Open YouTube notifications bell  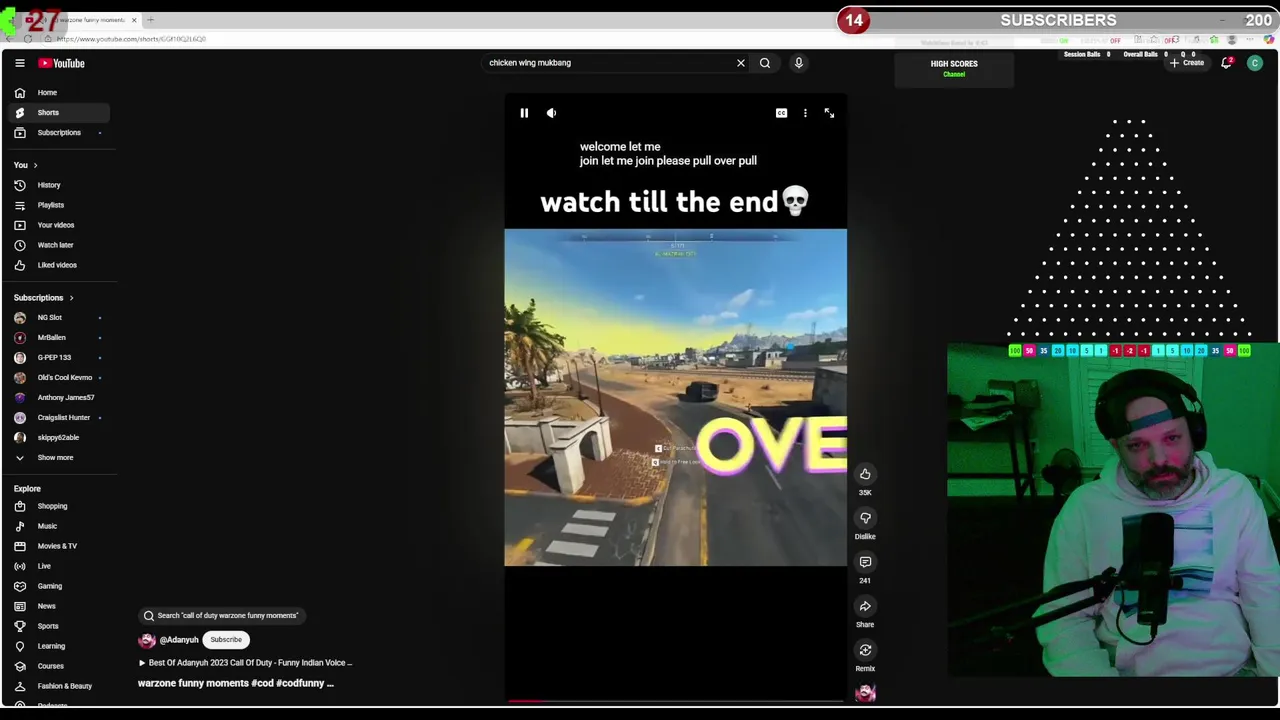coord(1226,63)
